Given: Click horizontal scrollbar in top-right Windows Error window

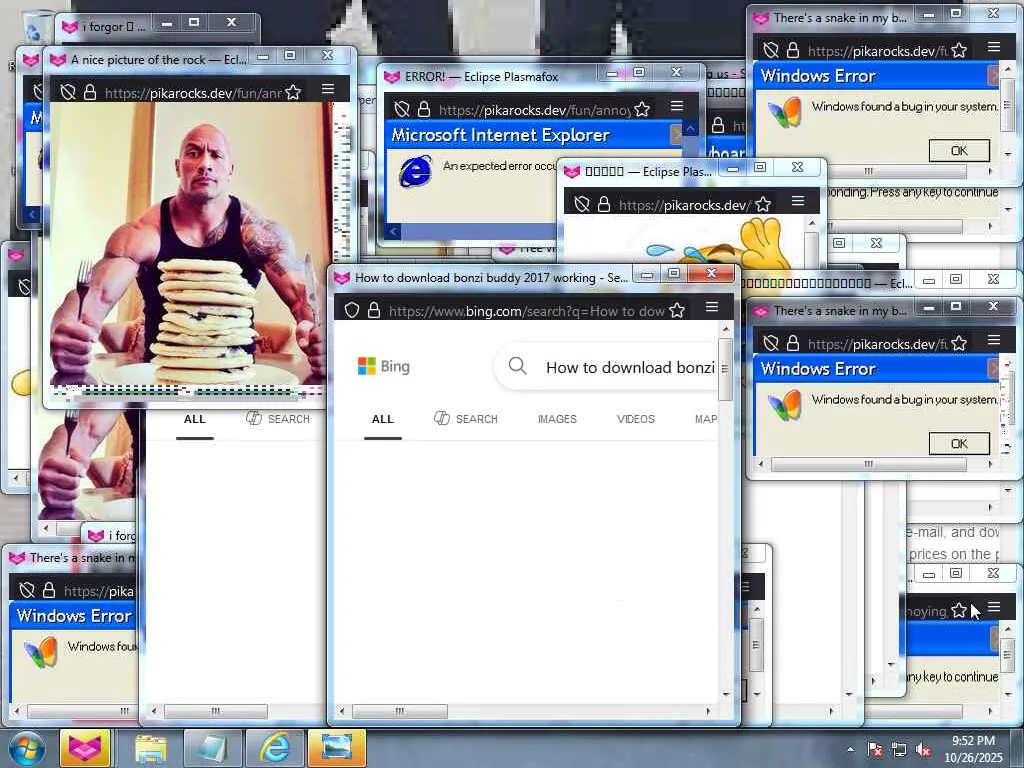Looking at the screenshot, I should pyautogui.click(x=869, y=171).
